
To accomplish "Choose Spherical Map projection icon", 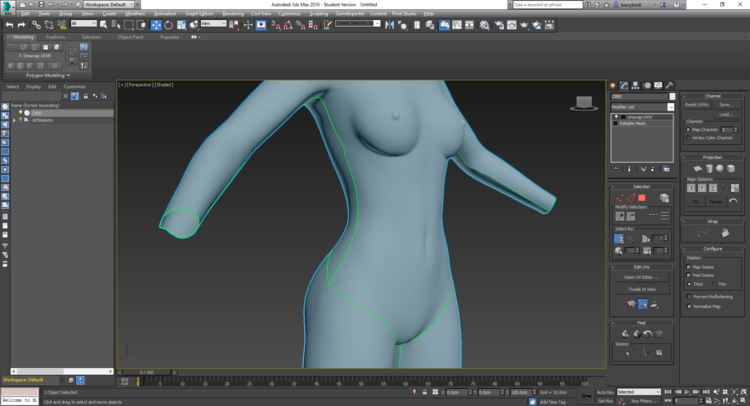I will click(x=720, y=168).
